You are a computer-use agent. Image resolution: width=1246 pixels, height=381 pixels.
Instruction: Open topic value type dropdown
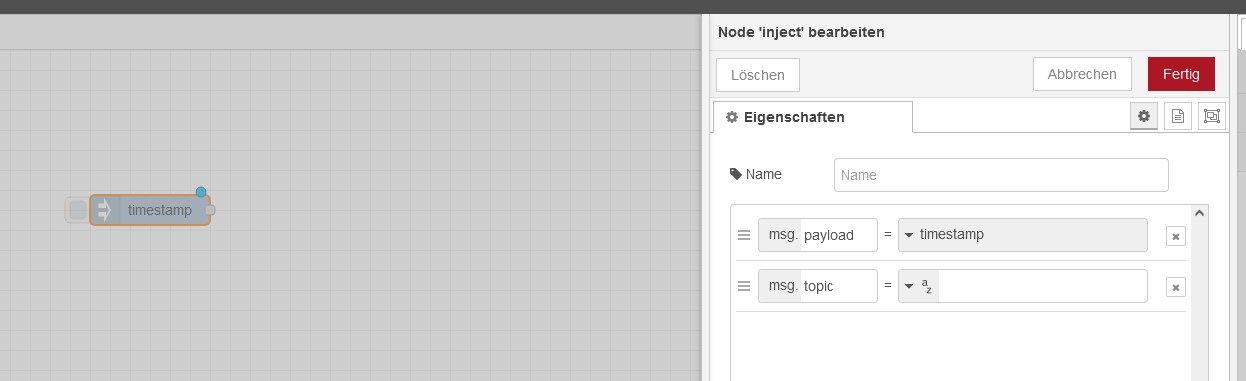pos(919,286)
